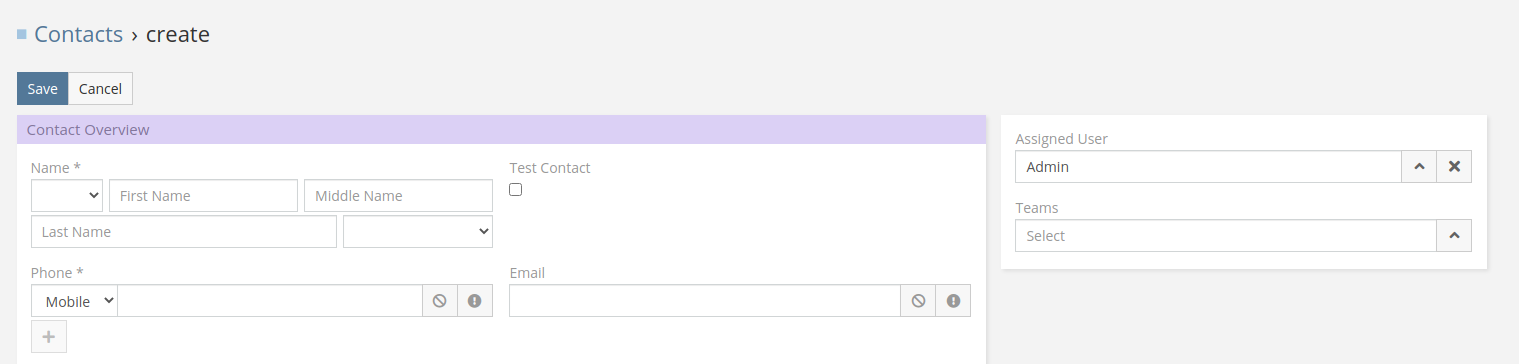Focus the Middle Name field

[x=398, y=196]
